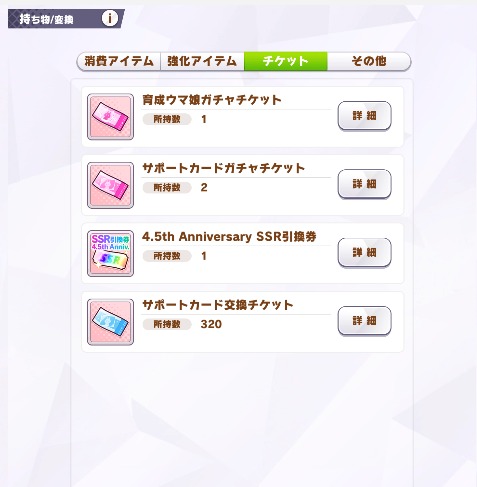This screenshot has height=487, width=477.
Task: Click the 4.5th Anniversary SSR引換券 title text
Action: 229,237
